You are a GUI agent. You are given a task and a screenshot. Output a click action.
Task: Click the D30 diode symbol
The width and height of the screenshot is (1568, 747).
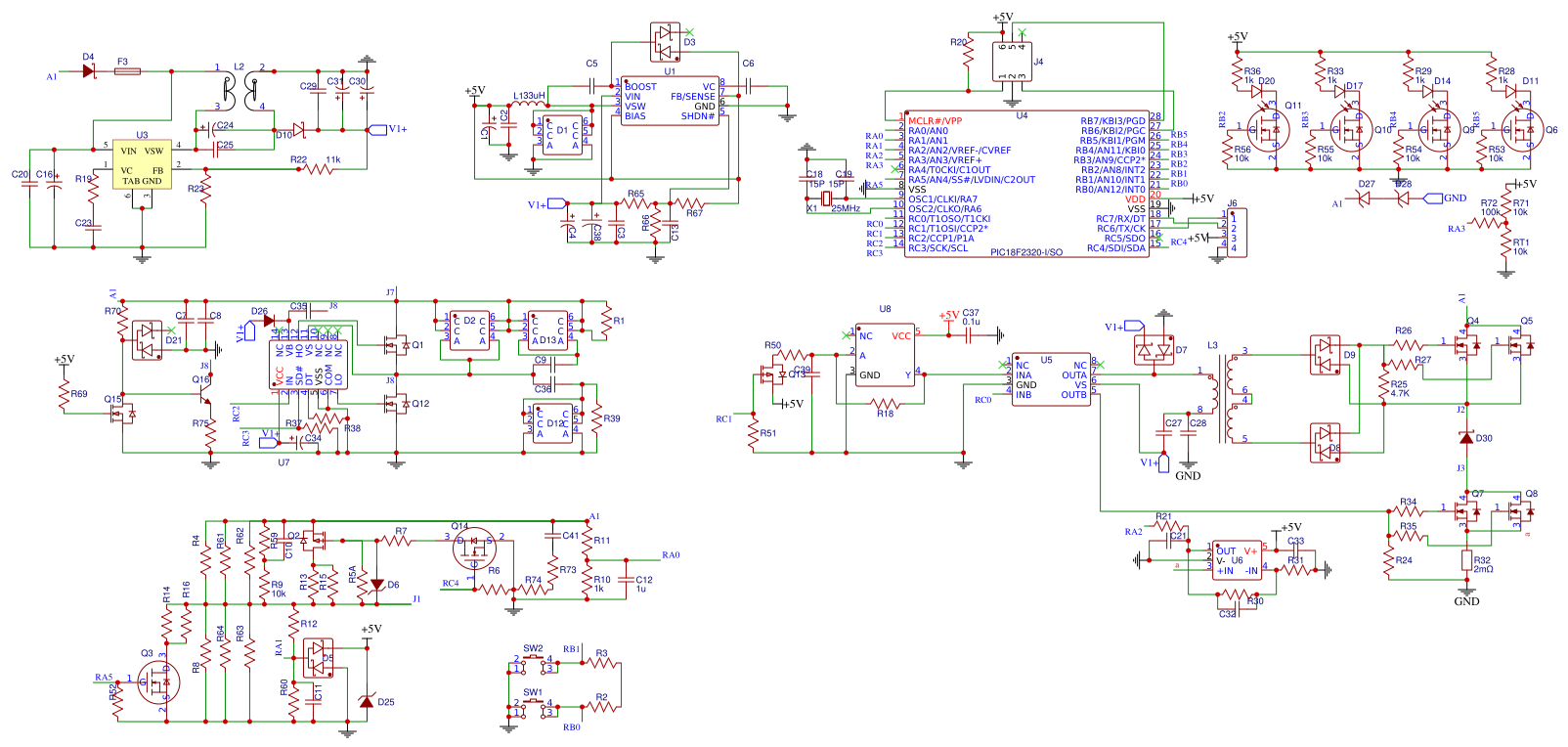(x=1465, y=438)
